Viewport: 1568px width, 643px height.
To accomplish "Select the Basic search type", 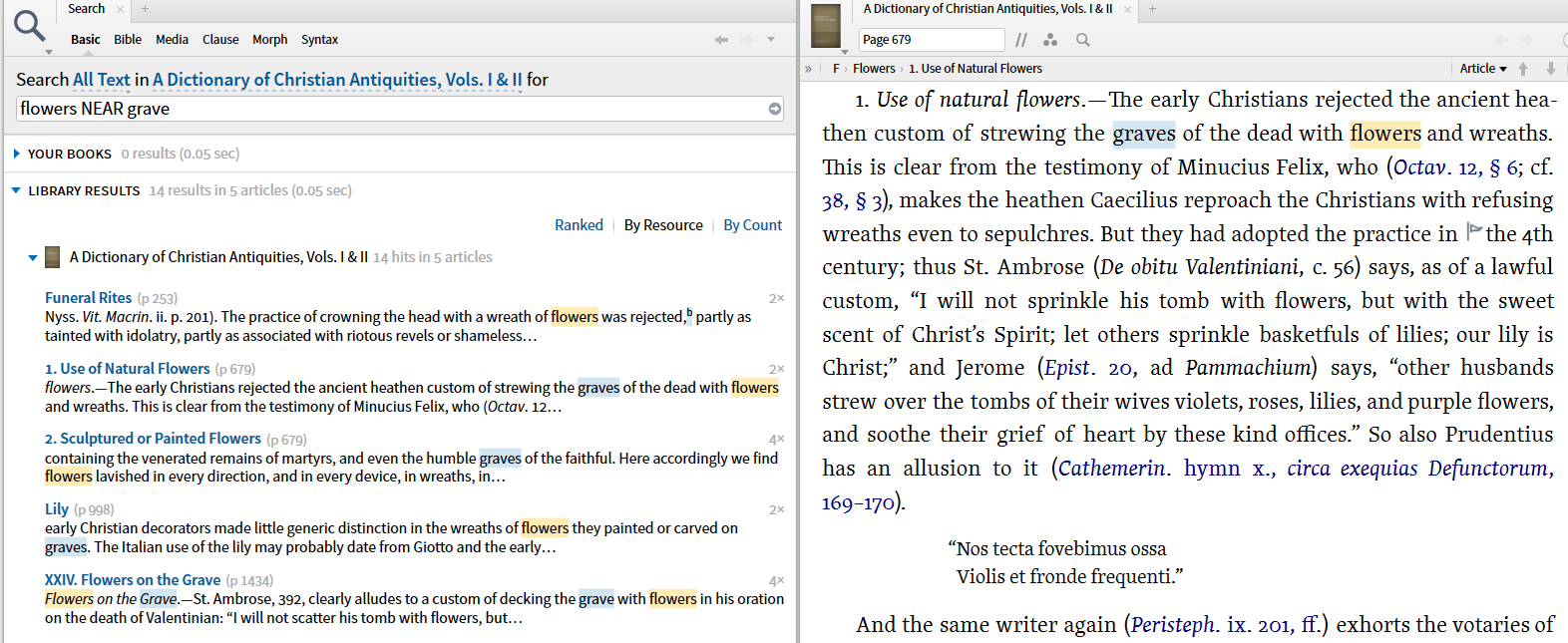I will pos(85,40).
